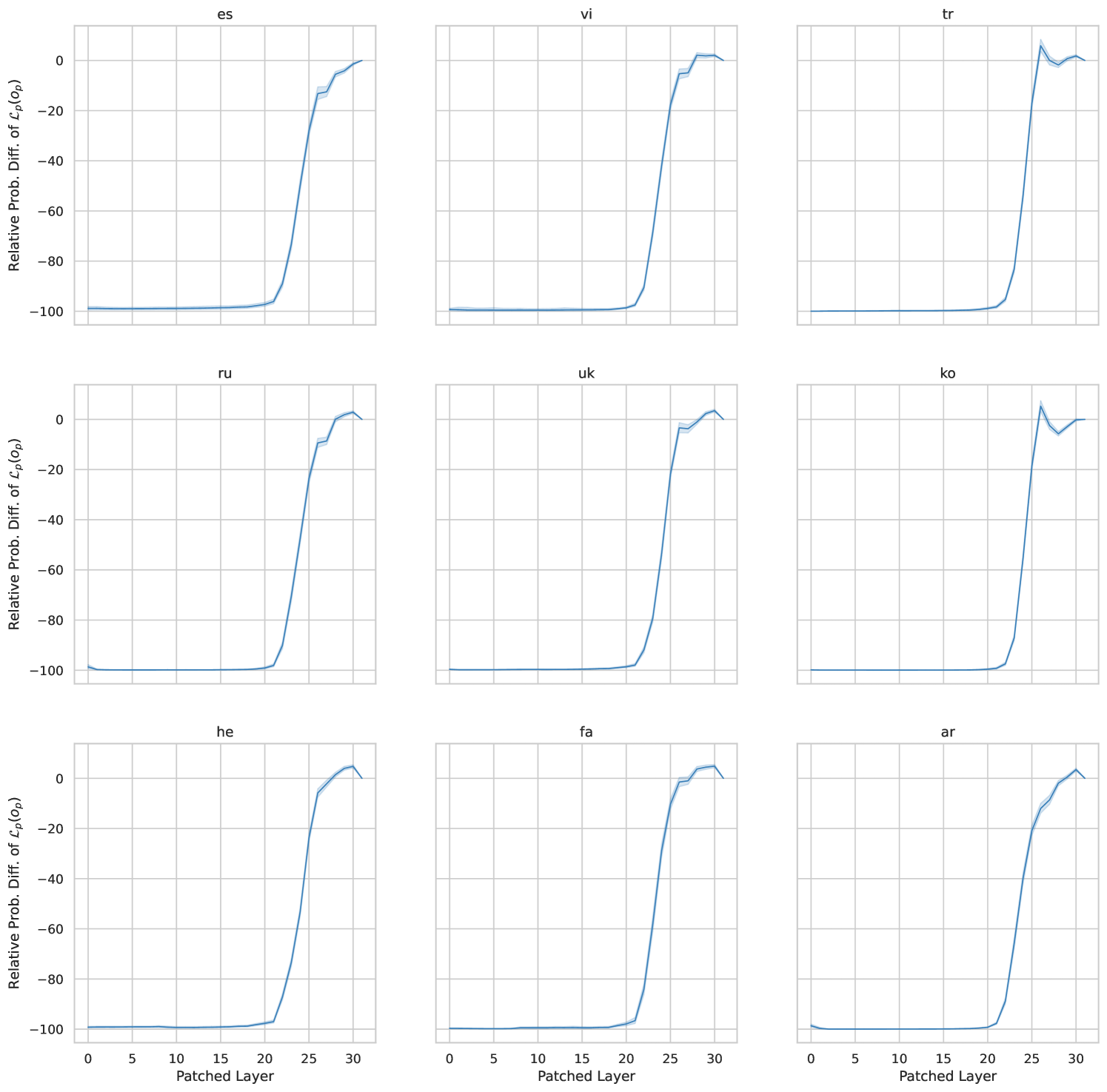Select the '5' x-tick under the 'he' plot
1107x1092 pixels.
[x=132, y=1057]
